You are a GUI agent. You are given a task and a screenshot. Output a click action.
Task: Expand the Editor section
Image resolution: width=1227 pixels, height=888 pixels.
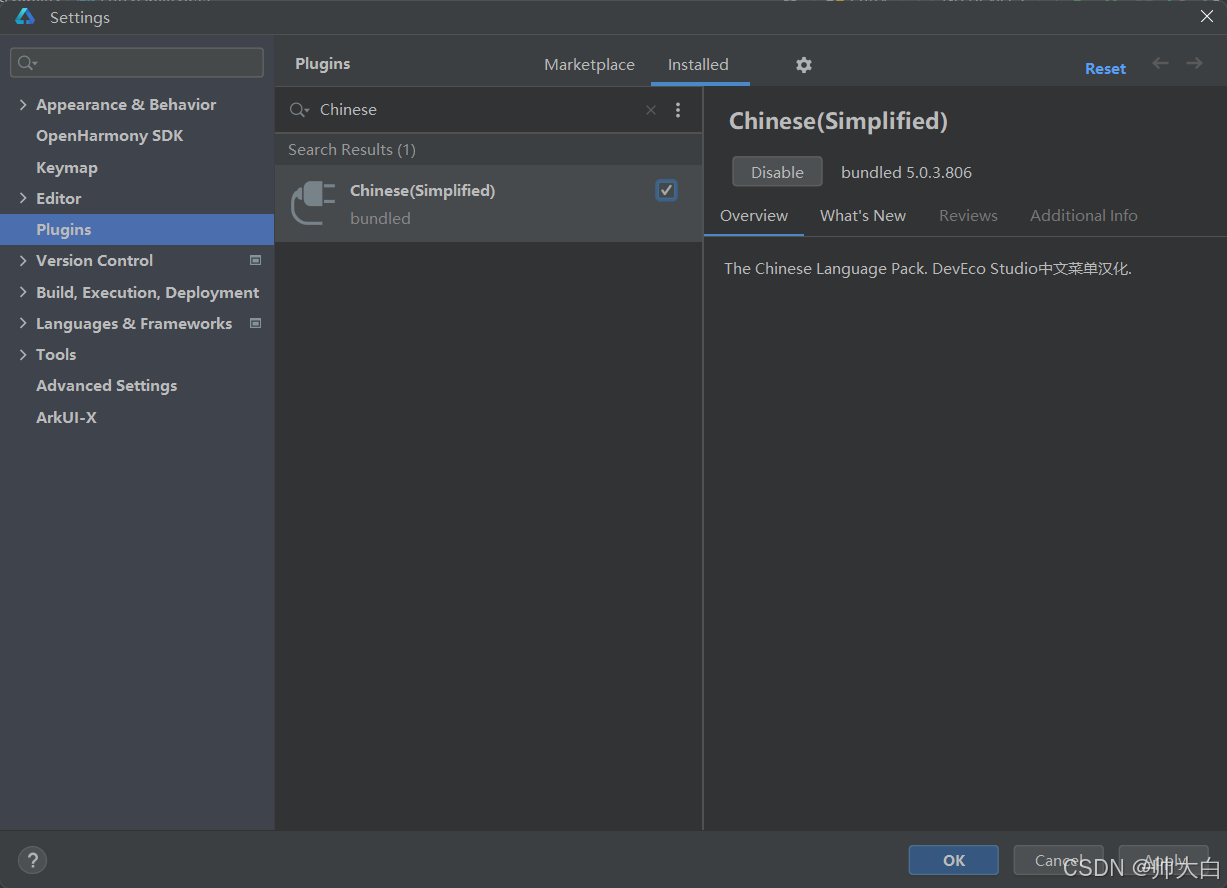coord(23,198)
